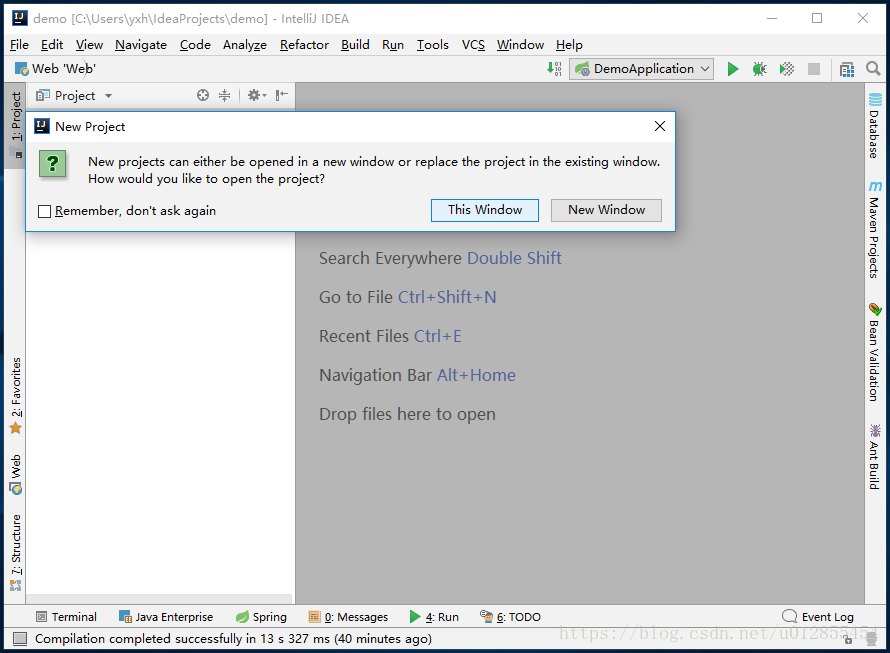Open the 2: Favorites side tab

15,396
